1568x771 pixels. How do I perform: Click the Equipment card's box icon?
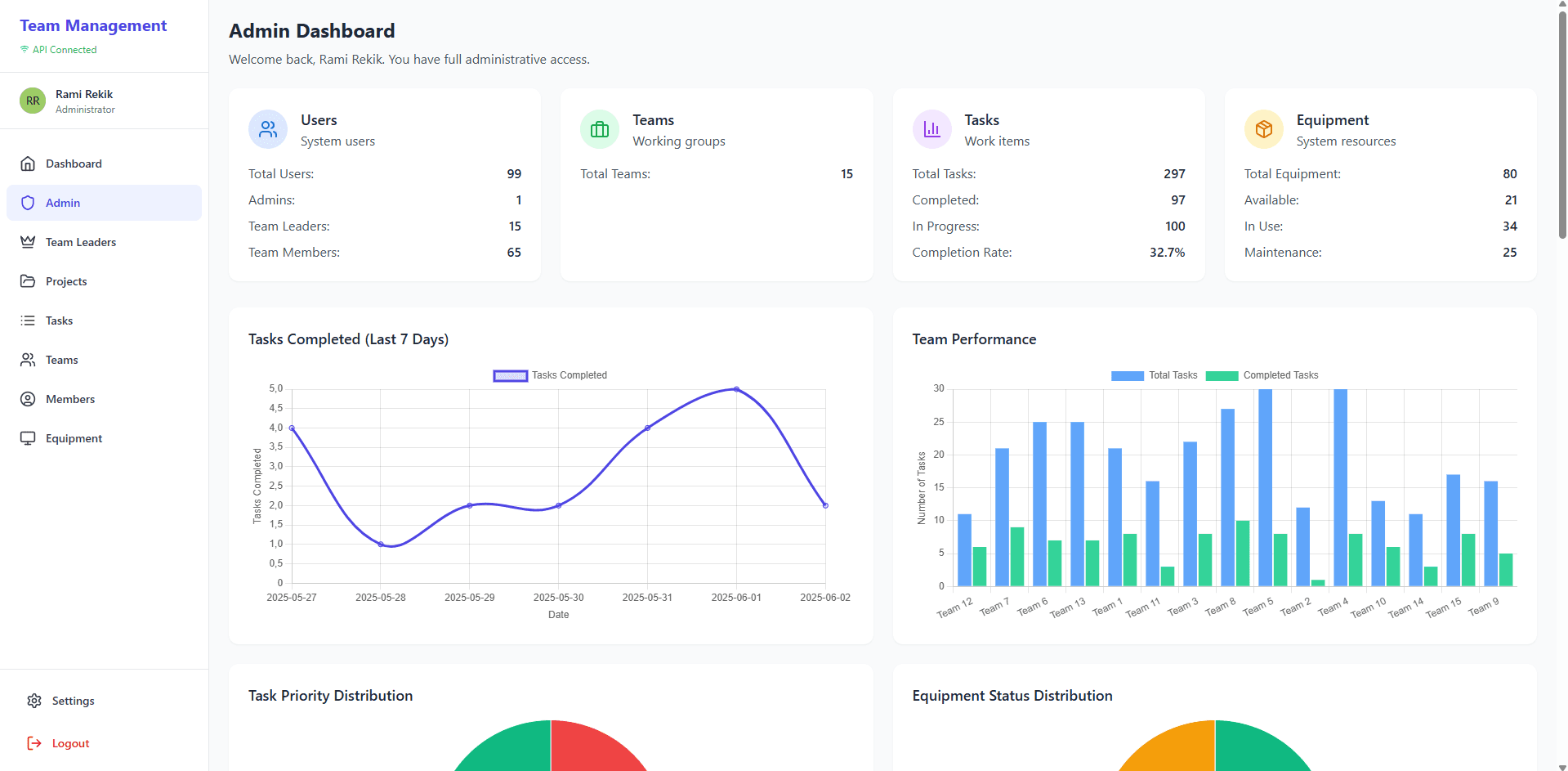[1263, 129]
